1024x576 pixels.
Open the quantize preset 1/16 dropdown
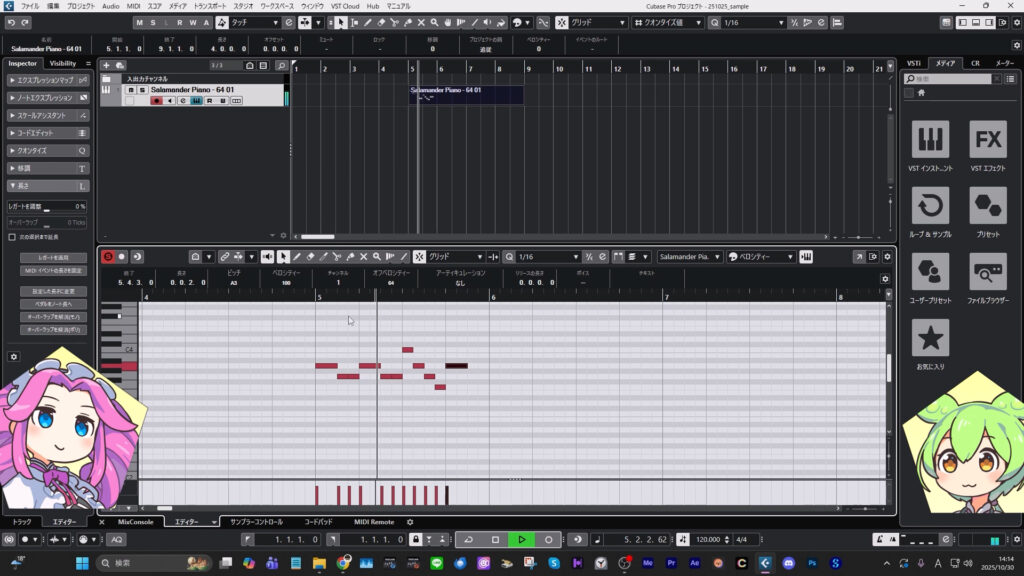(750, 22)
